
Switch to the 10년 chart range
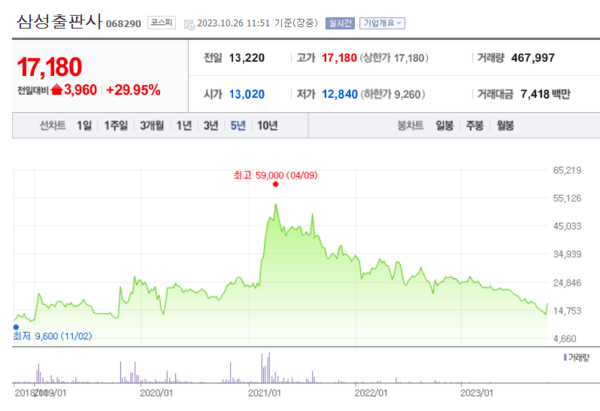[x=267, y=126]
